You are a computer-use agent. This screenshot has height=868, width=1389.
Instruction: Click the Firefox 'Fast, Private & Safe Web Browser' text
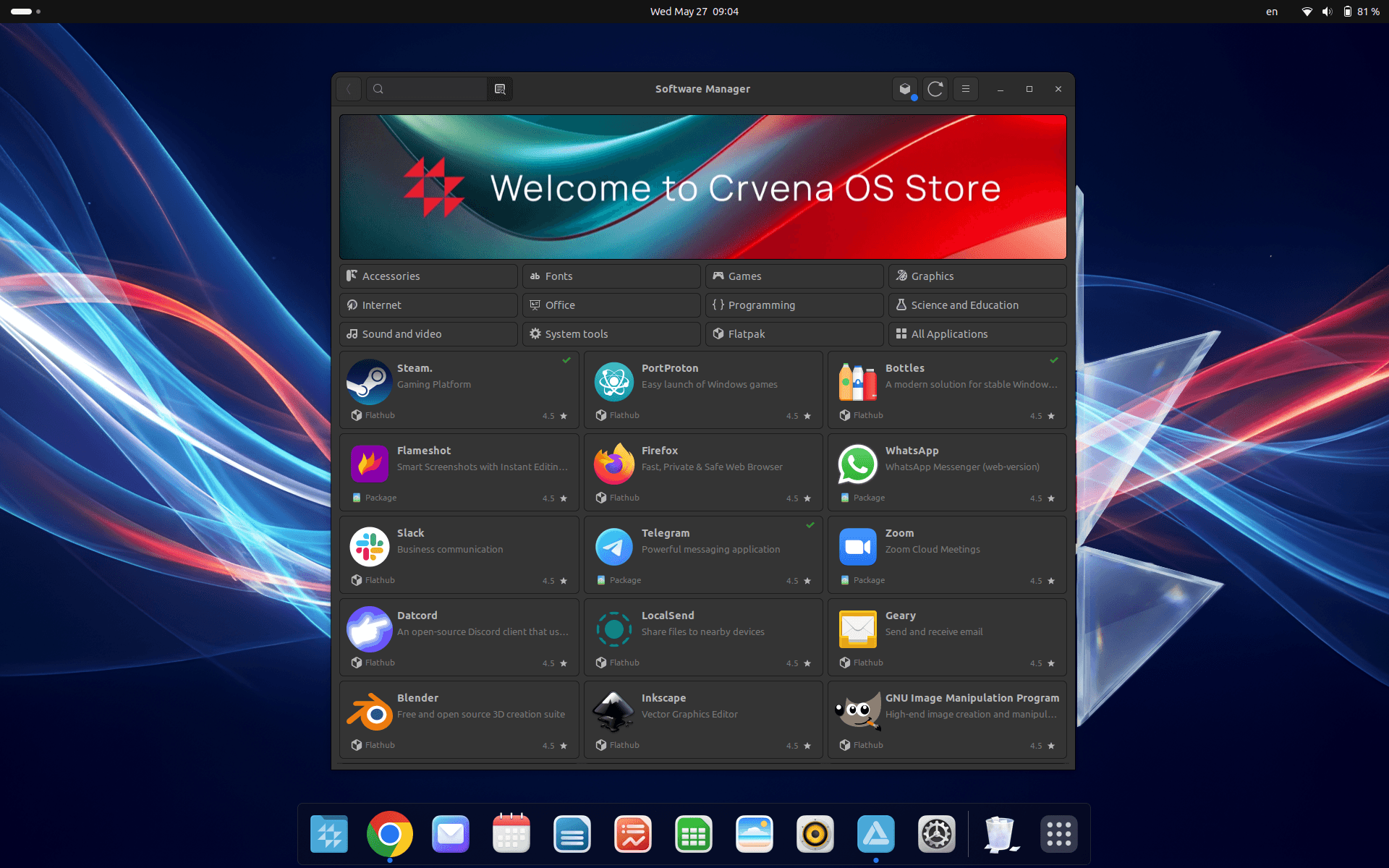(x=712, y=467)
